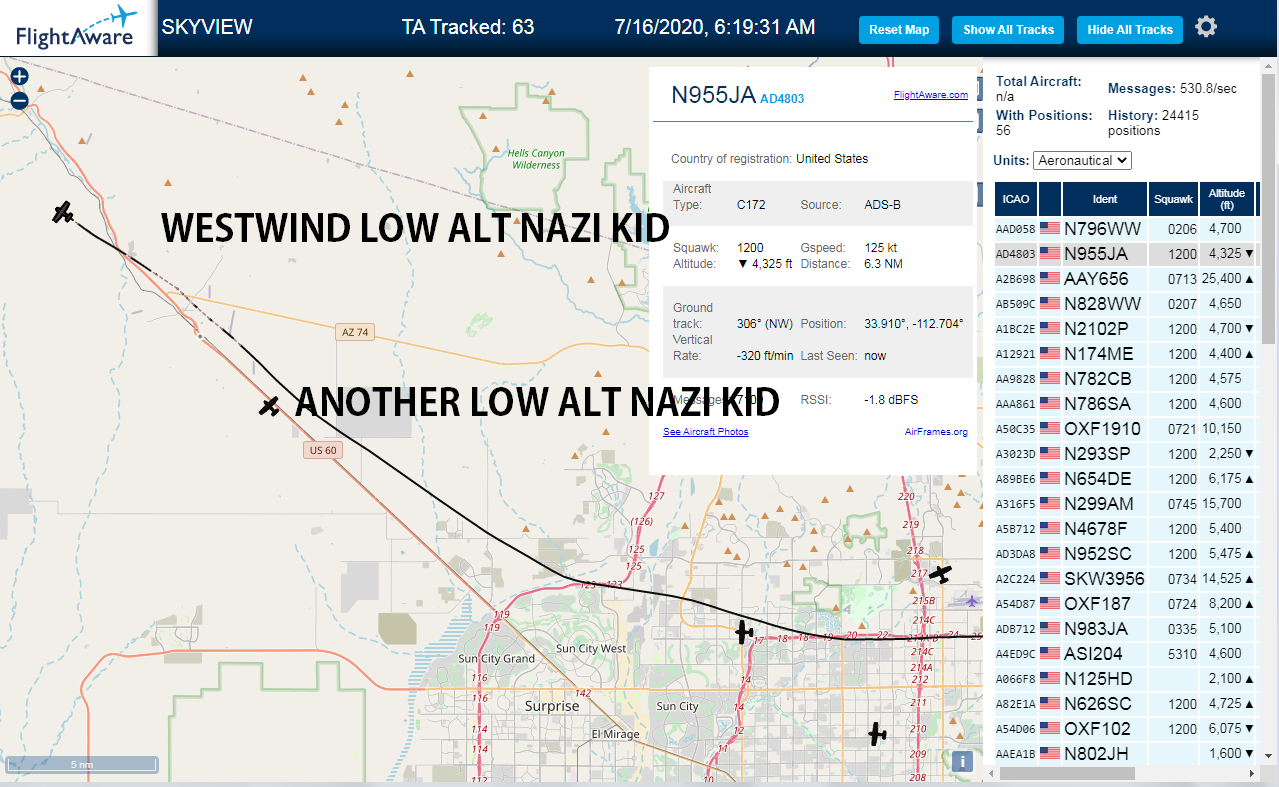The height and width of the screenshot is (787, 1279).
Task: Open the AirFrames.org link
Action: [x=936, y=432]
